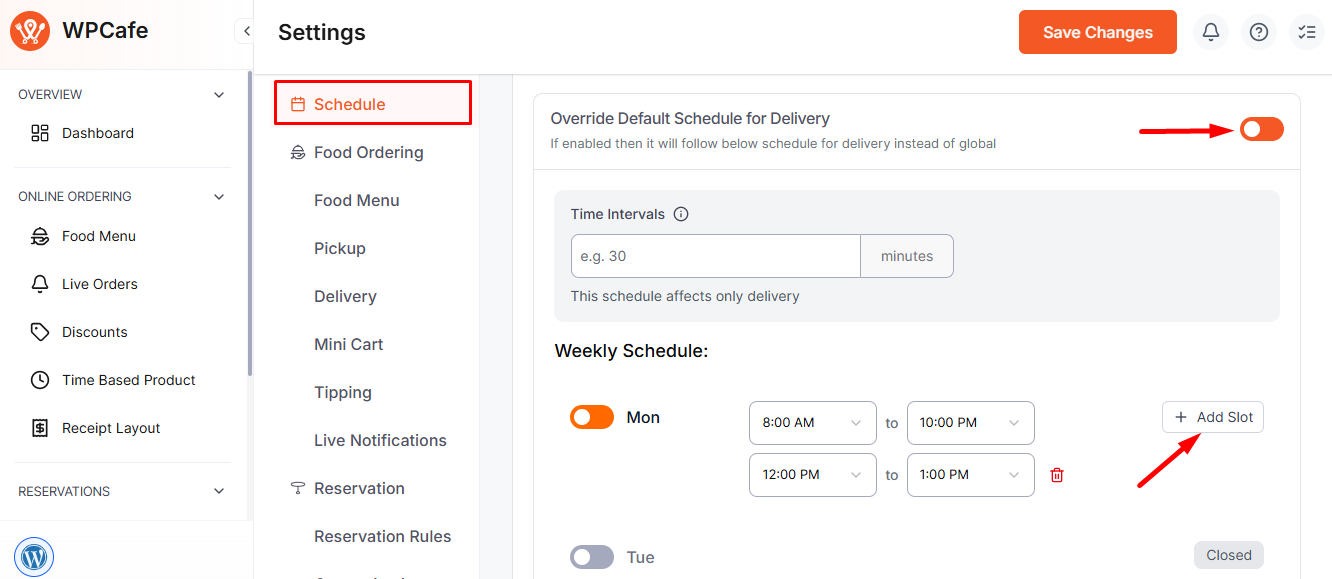Click the WPCafe logo icon

(30, 31)
